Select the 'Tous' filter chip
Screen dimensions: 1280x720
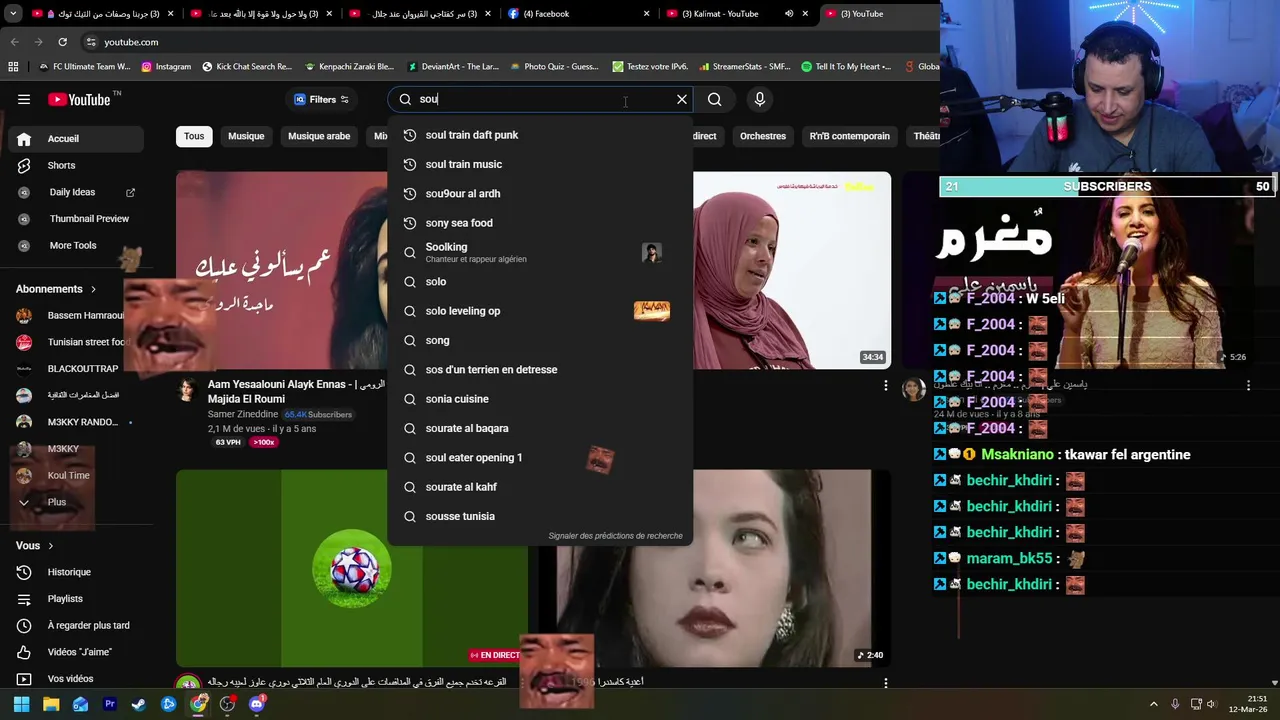194,136
